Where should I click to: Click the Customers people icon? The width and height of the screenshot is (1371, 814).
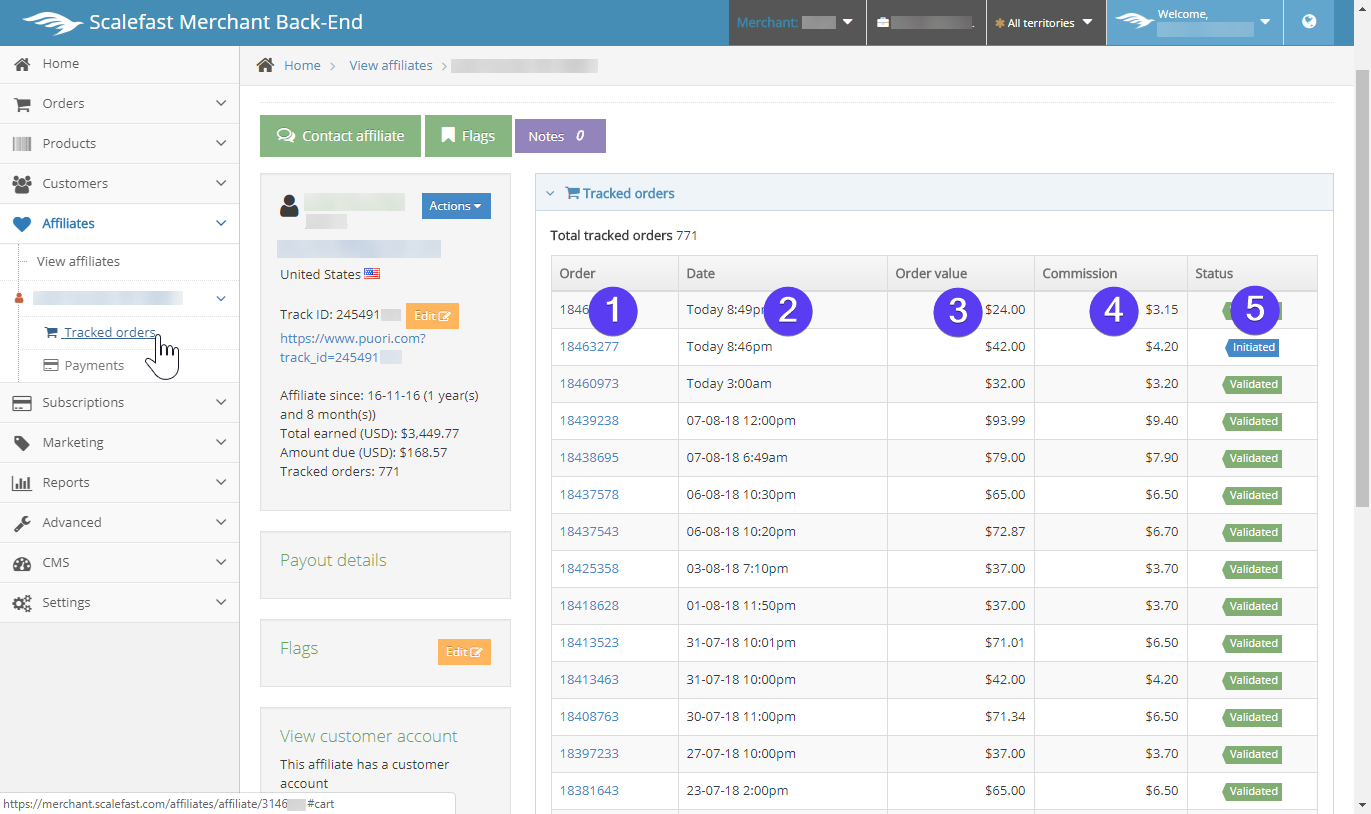22,184
